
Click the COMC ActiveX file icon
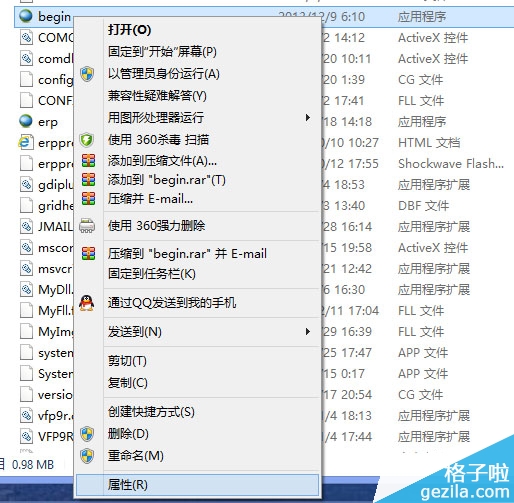point(26,37)
